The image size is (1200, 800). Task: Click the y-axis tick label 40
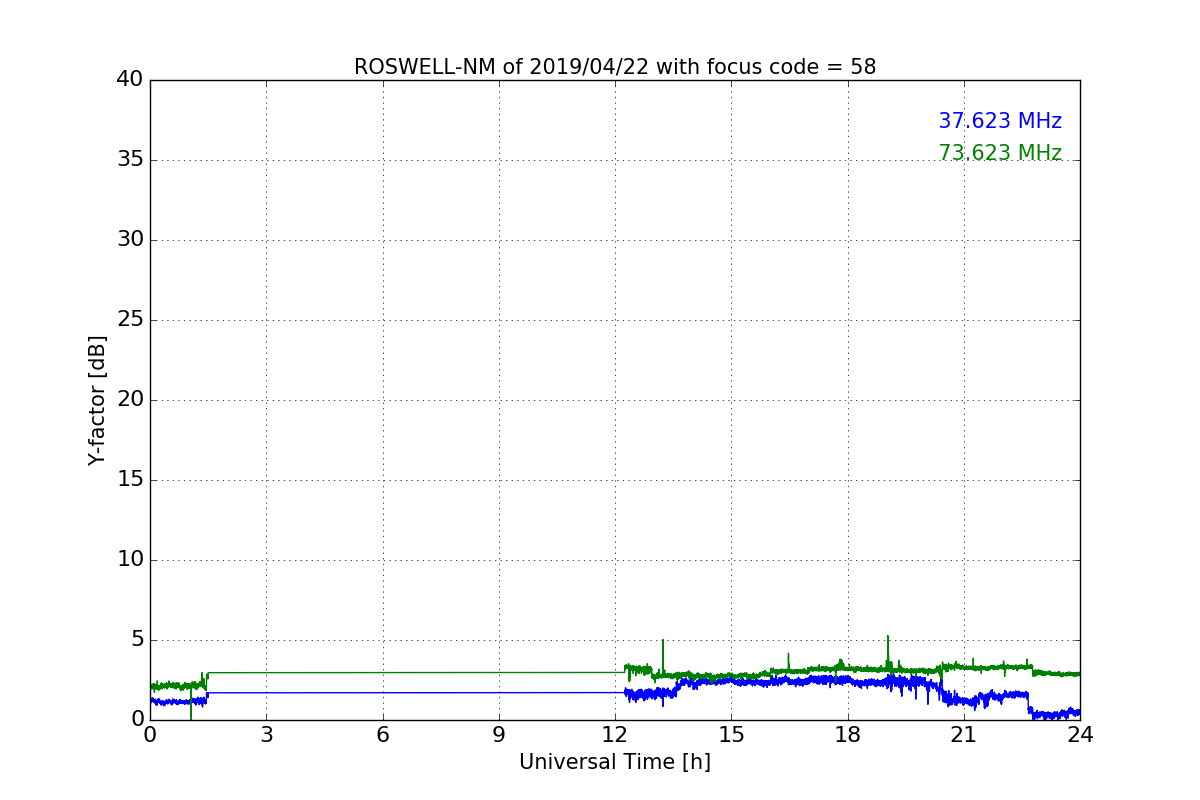click(x=130, y=80)
